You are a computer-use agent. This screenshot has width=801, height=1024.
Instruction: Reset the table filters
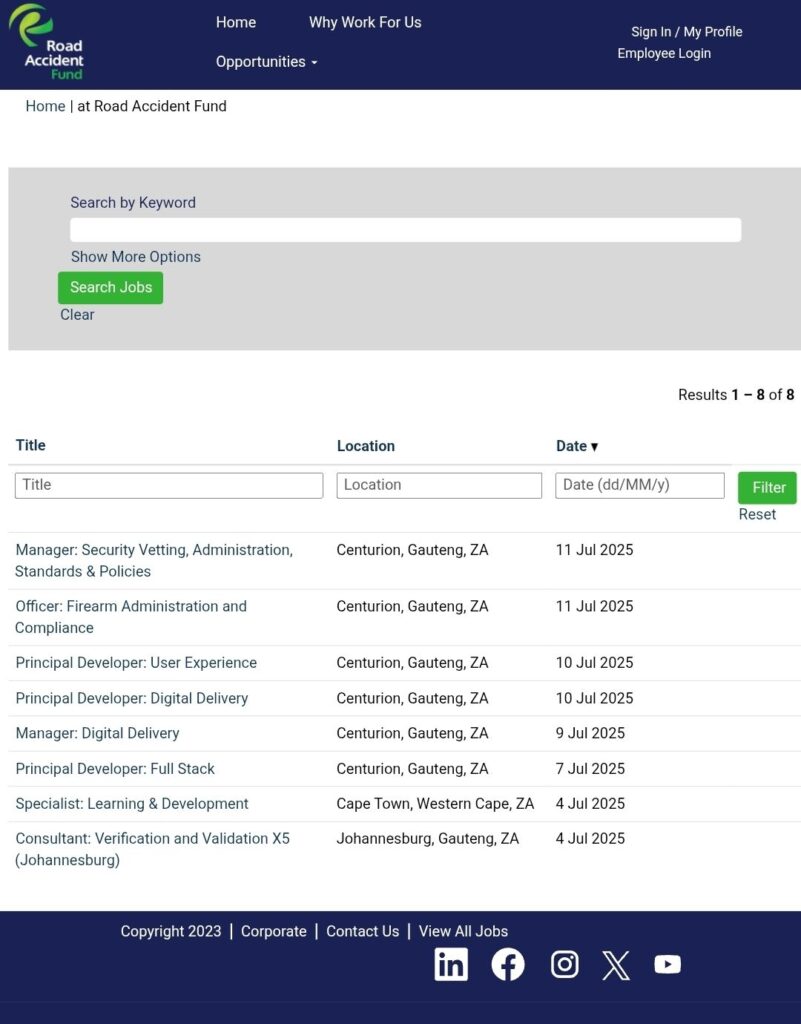(x=757, y=515)
